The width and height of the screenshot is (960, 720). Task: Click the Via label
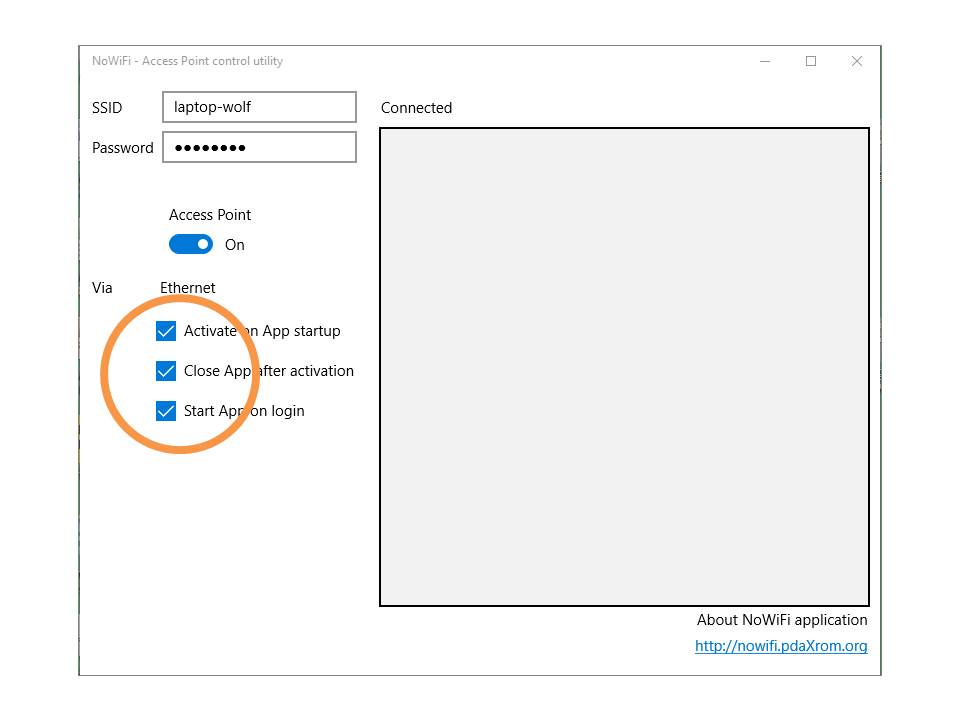pyautogui.click(x=102, y=288)
